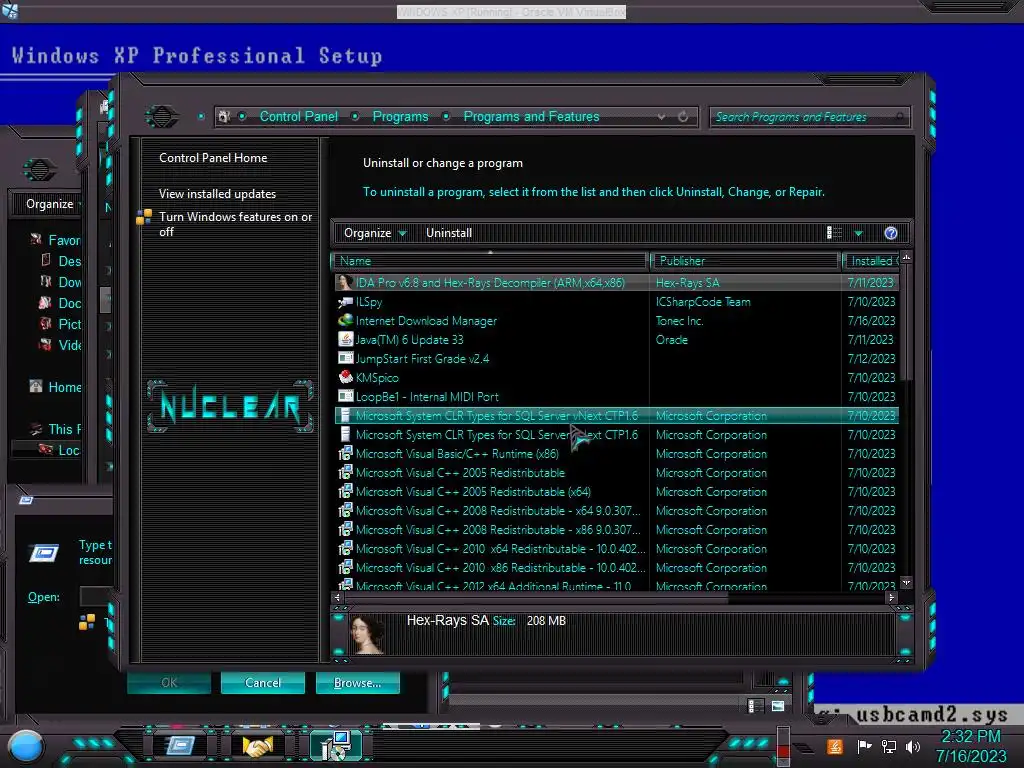This screenshot has height=768, width=1024.
Task: Click the refresh button in address bar
Action: [x=683, y=116]
